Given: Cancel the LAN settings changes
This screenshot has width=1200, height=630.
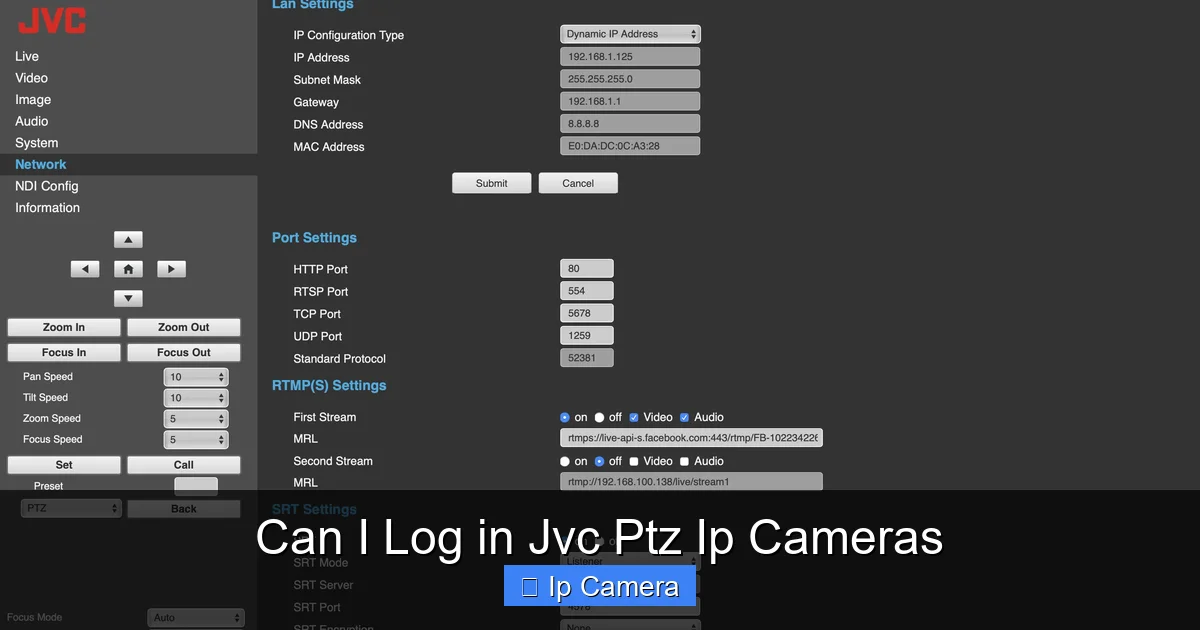Looking at the screenshot, I should pos(578,183).
